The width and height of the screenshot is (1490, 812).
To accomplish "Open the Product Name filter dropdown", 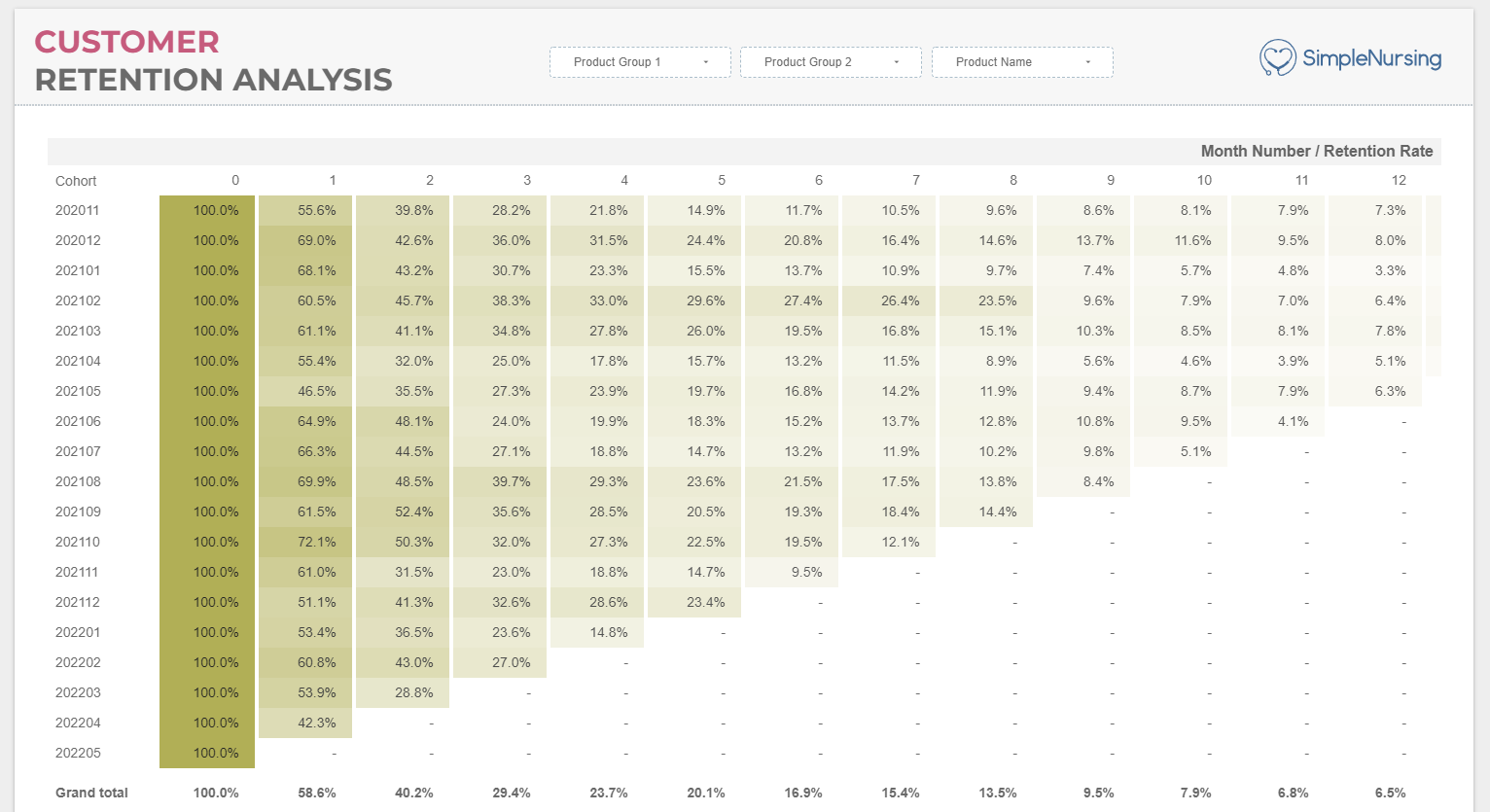I will coord(1022,61).
